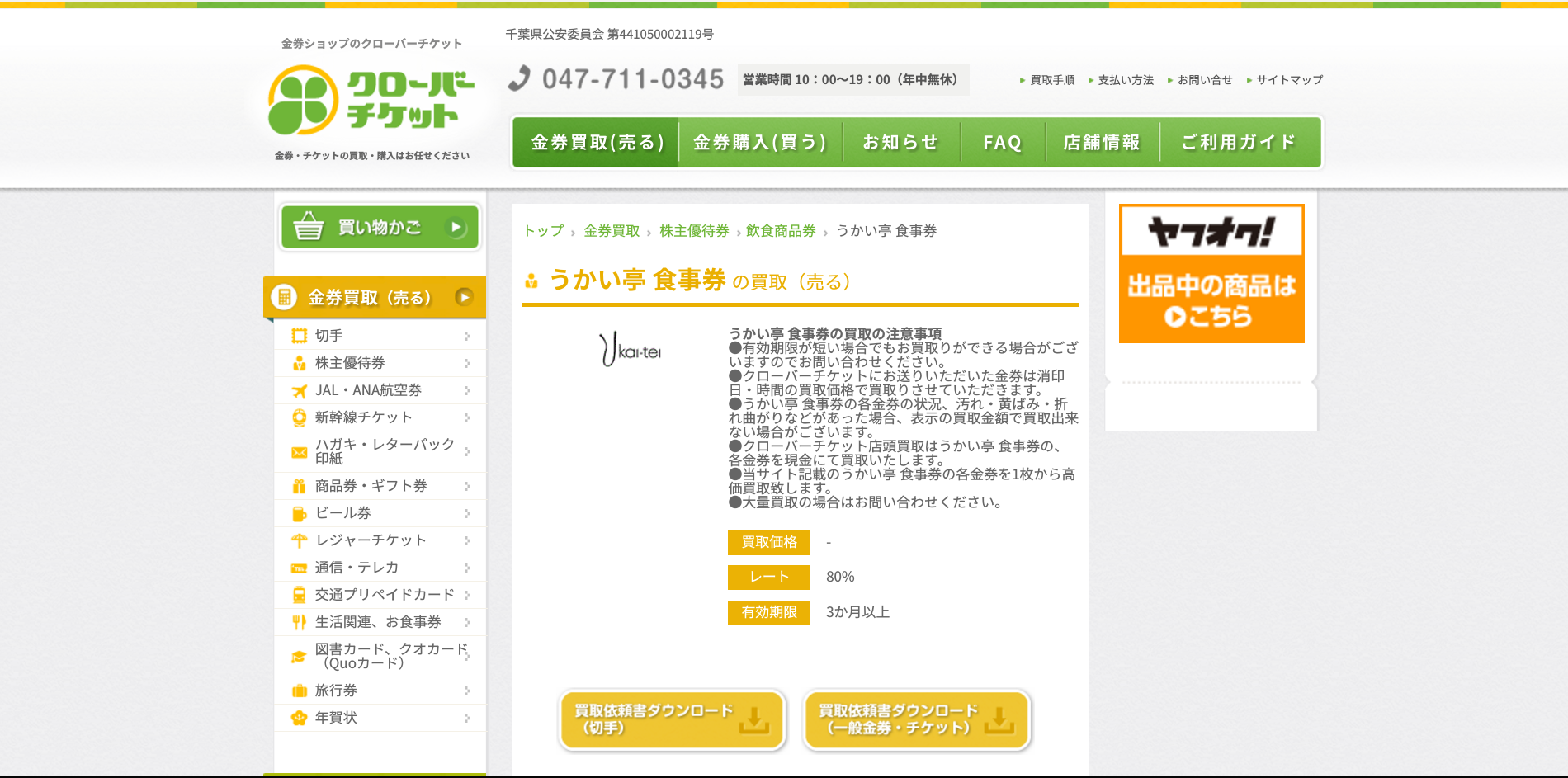This screenshot has height=778, width=1568.
Task: Click the beer mug icon for ビール券
Action: click(x=299, y=513)
